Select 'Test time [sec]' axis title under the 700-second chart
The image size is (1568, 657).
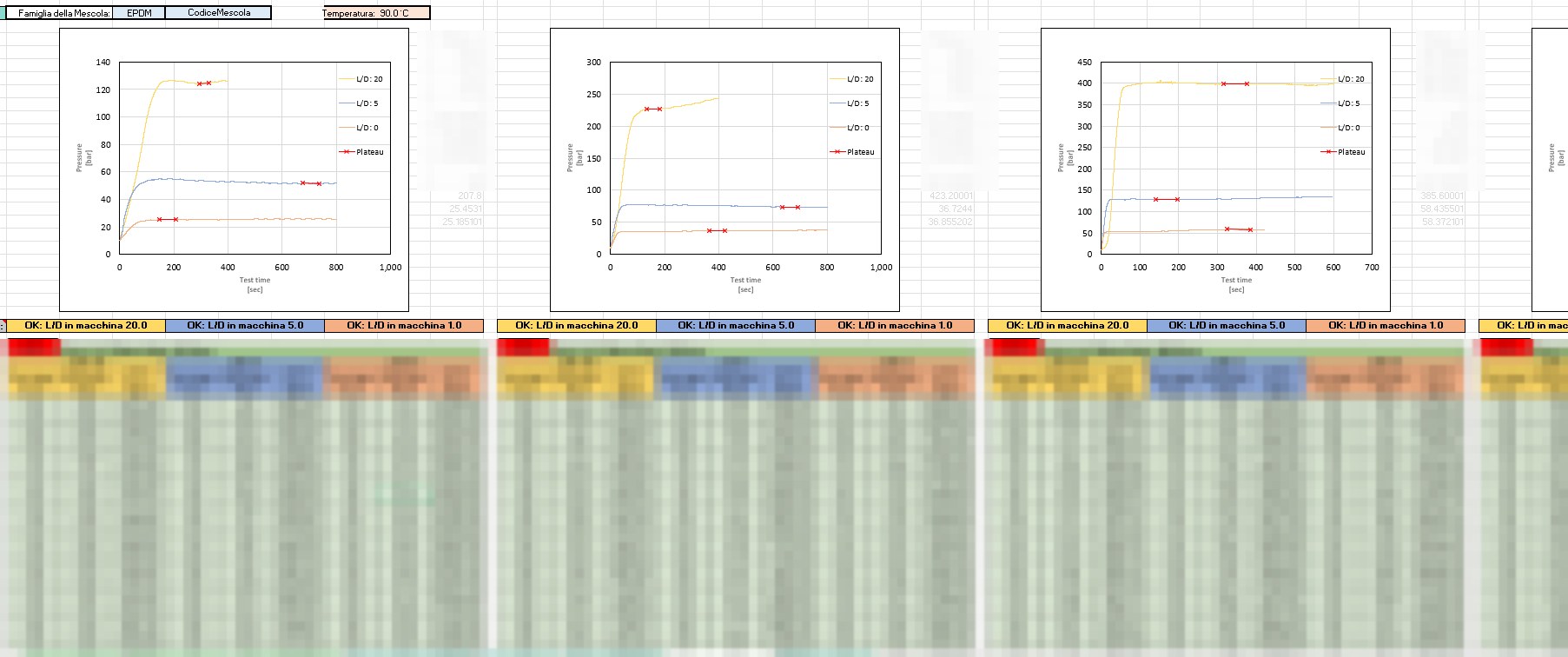(1236, 285)
